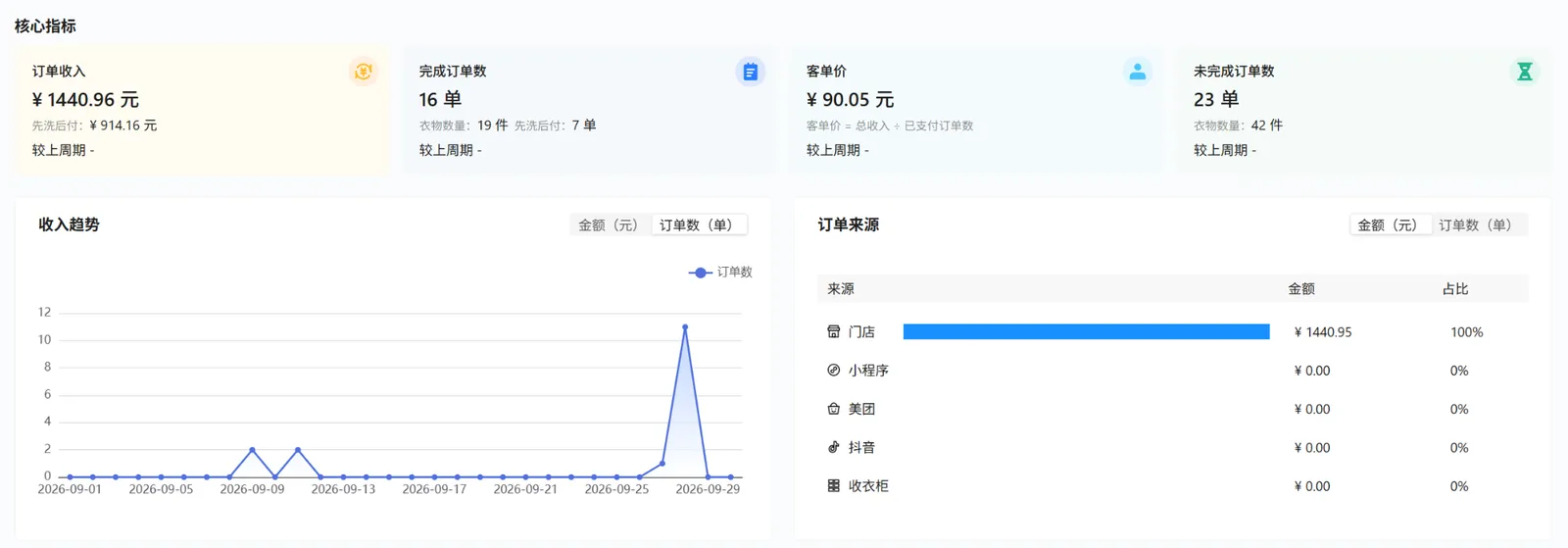Click the 抖音 source icon
1568x548 pixels.
pos(834,447)
